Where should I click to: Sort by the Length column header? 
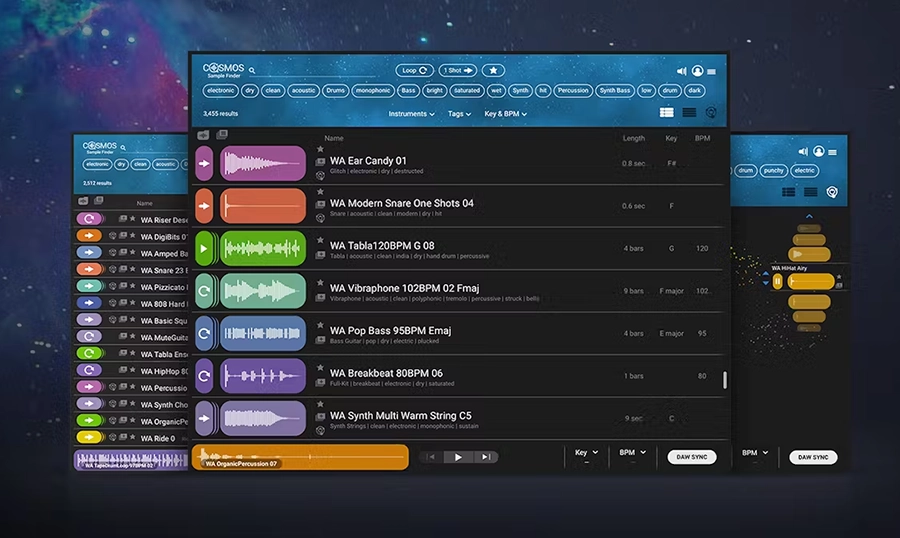[x=634, y=138]
